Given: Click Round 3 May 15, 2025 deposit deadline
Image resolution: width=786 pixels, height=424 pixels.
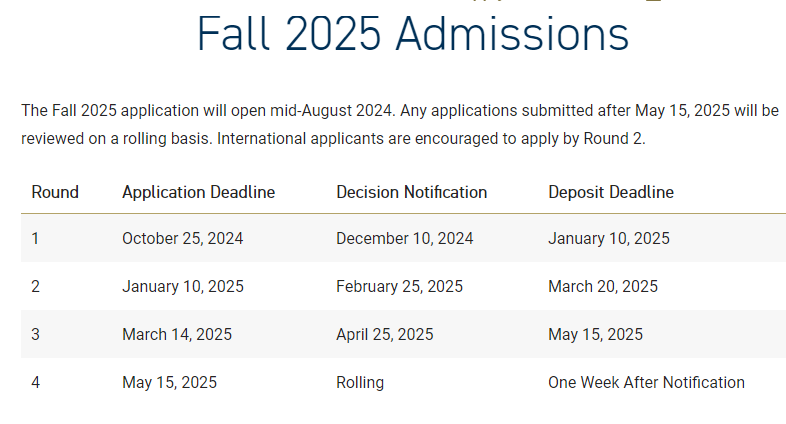Looking at the screenshot, I should click(x=595, y=334).
